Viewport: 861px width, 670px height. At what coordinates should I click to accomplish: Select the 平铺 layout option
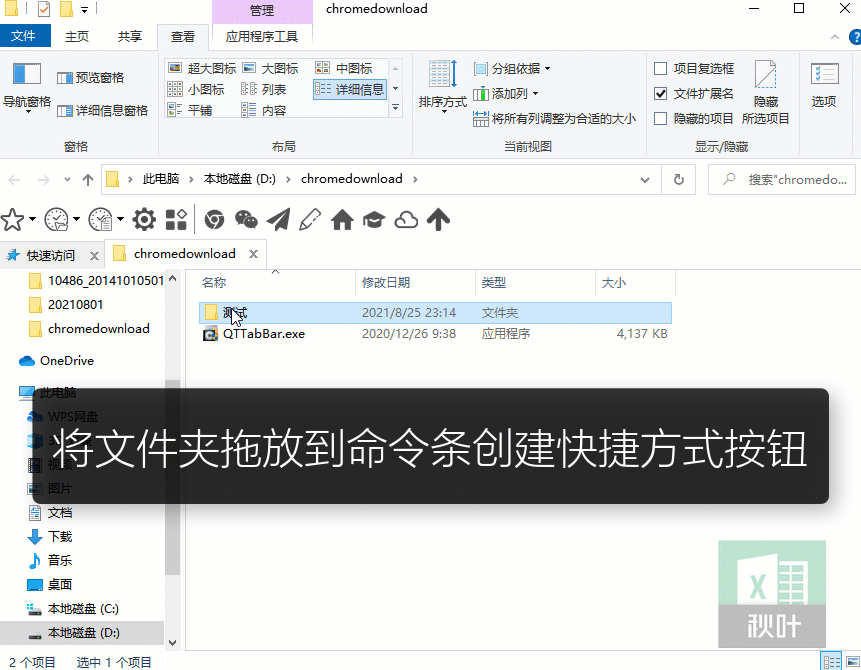click(190, 110)
